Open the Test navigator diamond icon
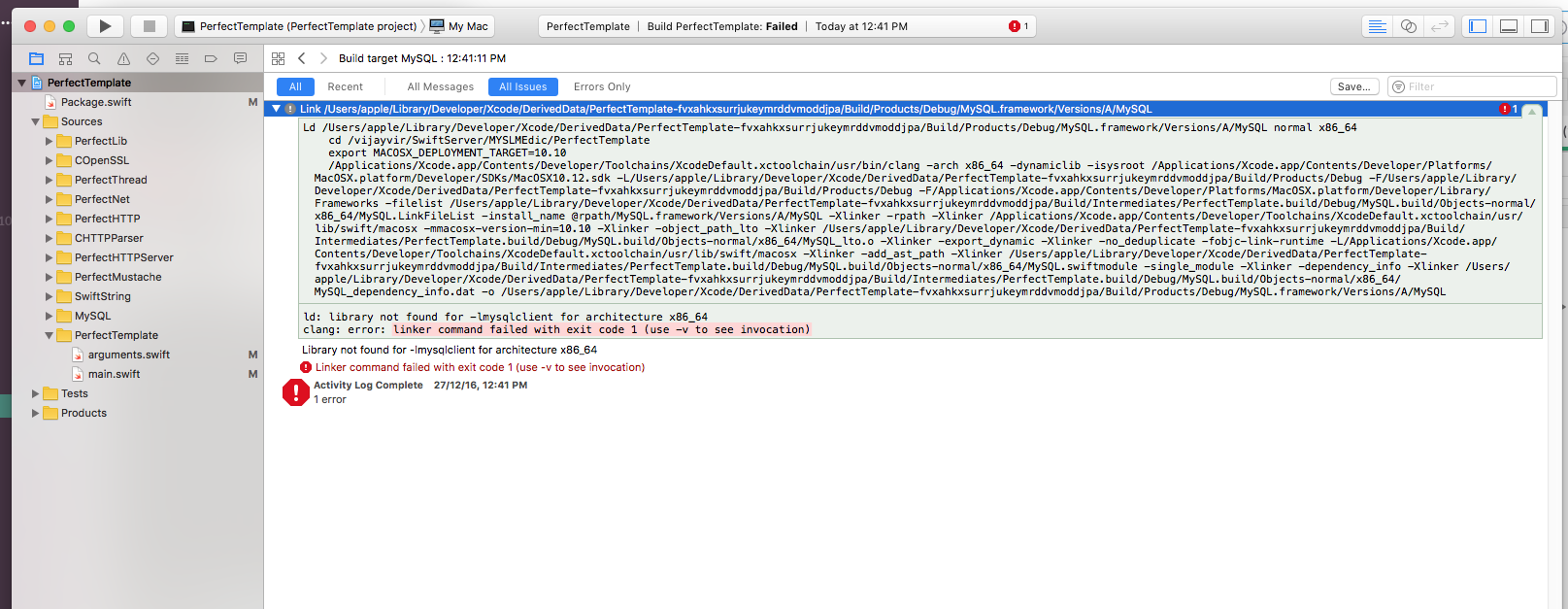The width and height of the screenshot is (1568, 609). tap(152, 59)
